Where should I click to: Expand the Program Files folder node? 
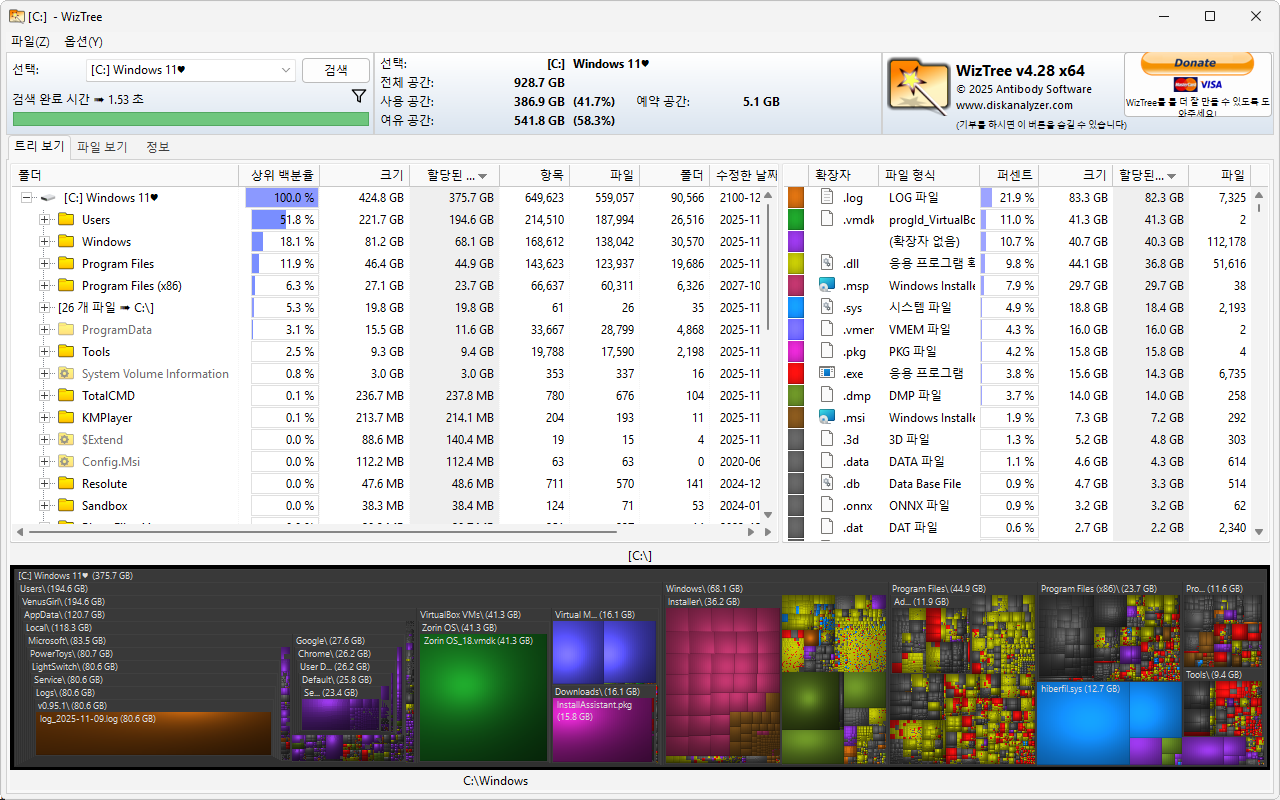[45, 264]
